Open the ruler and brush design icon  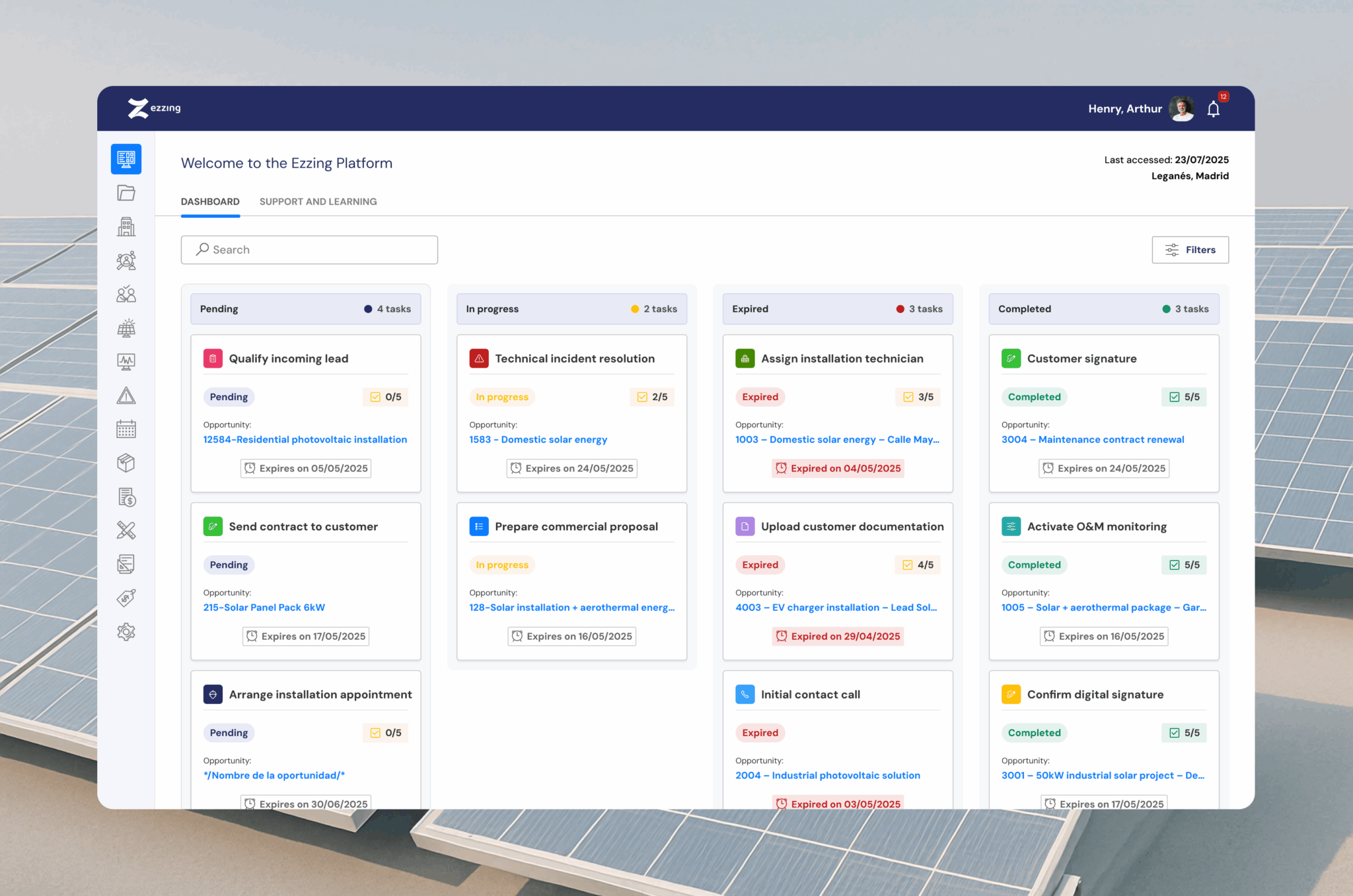pos(126,530)
